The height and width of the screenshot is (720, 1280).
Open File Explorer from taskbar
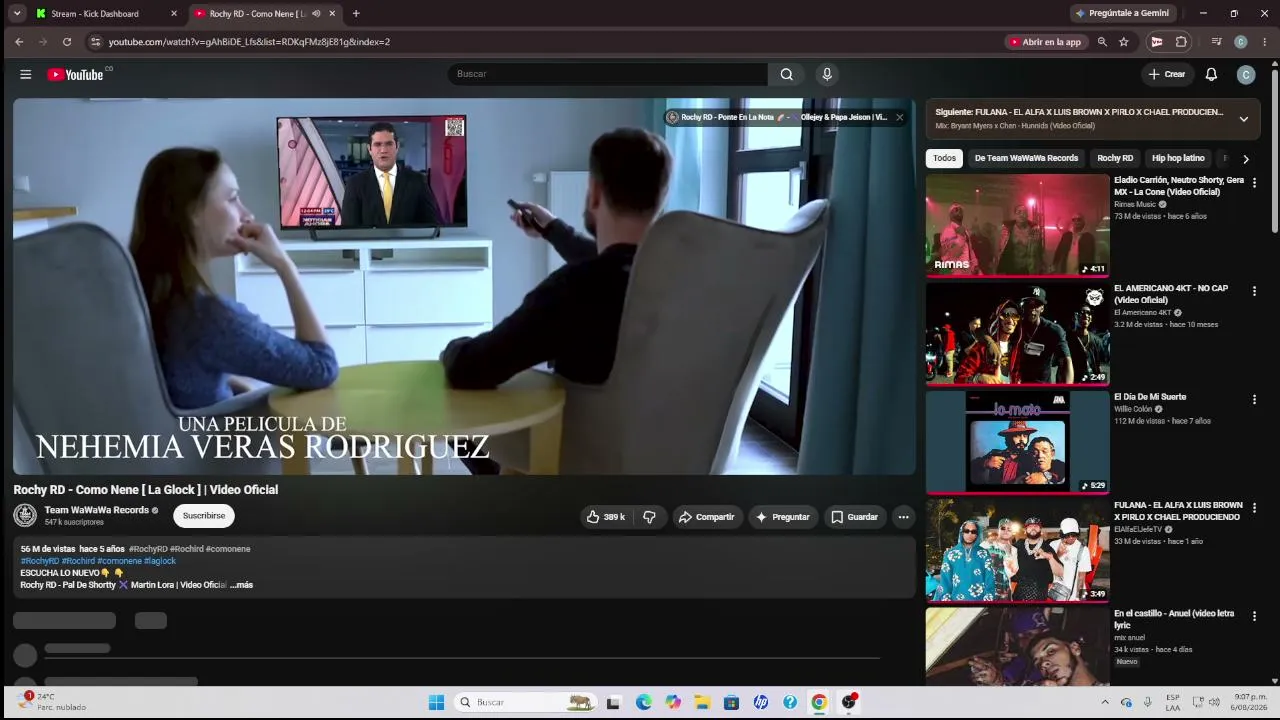pos(702,702)
